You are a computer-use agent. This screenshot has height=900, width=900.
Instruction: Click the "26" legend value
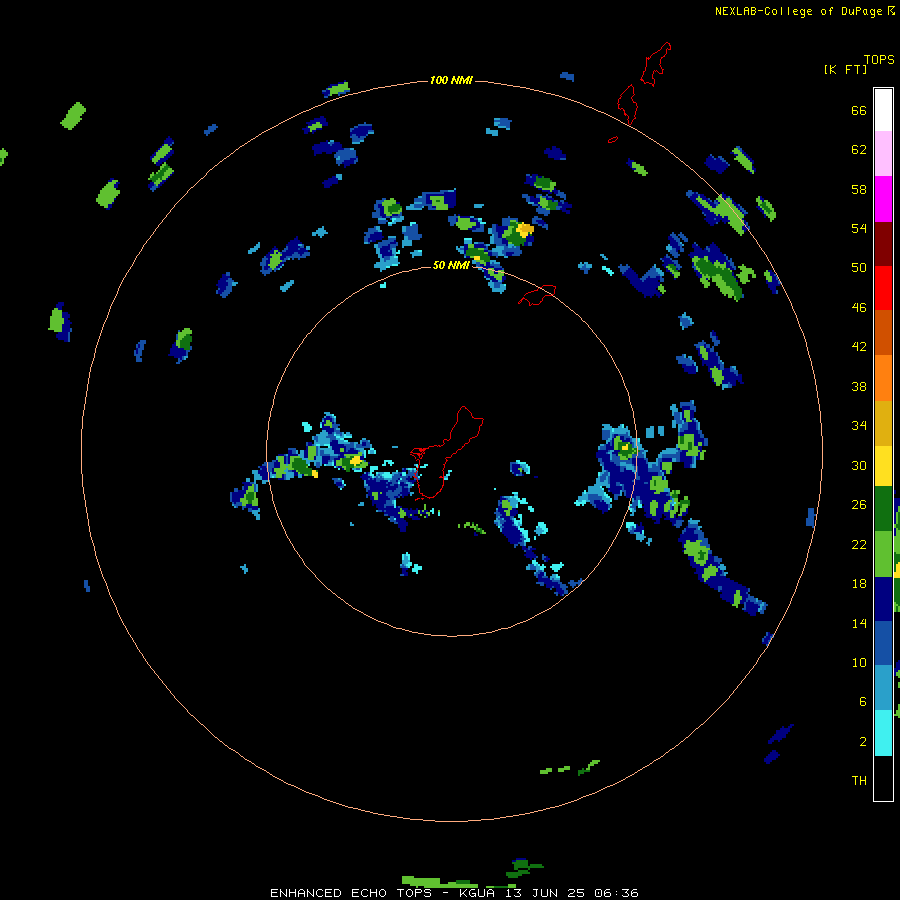pos(859,505)
